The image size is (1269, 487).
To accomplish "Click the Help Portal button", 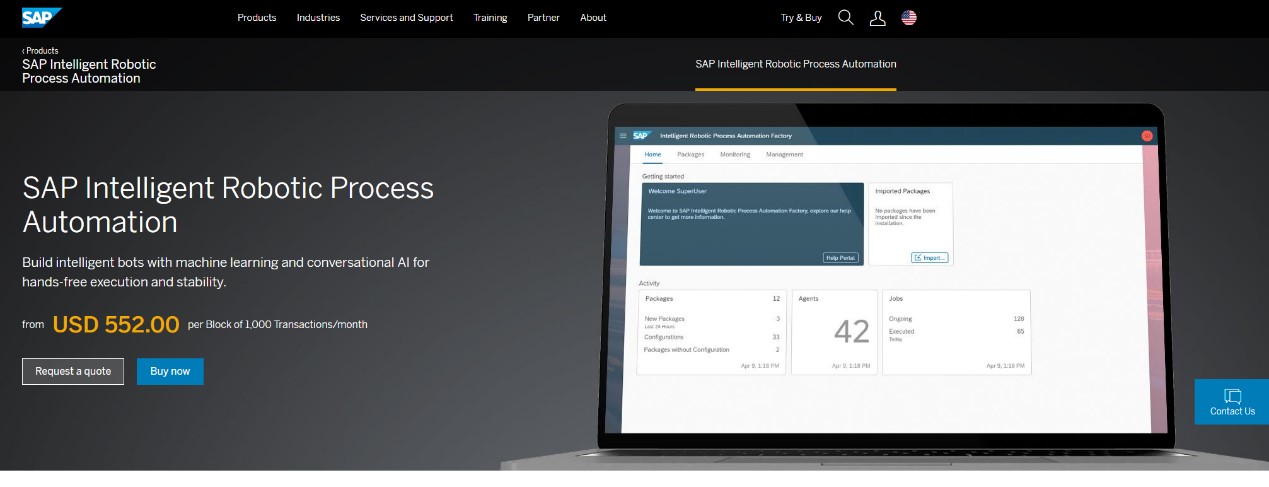I will (x=840, y=257).
